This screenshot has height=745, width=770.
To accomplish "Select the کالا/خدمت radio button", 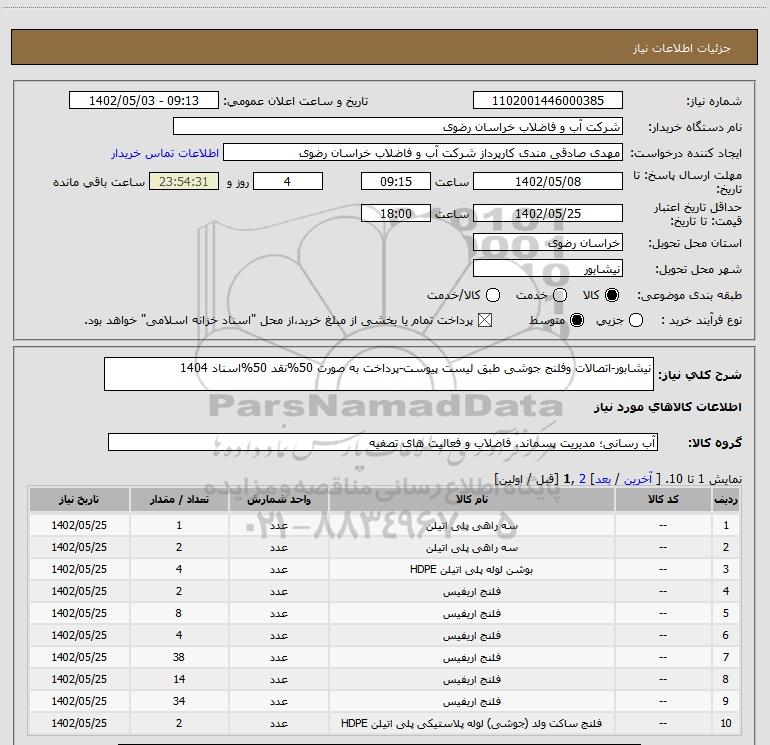I will [x=493, y=295].
